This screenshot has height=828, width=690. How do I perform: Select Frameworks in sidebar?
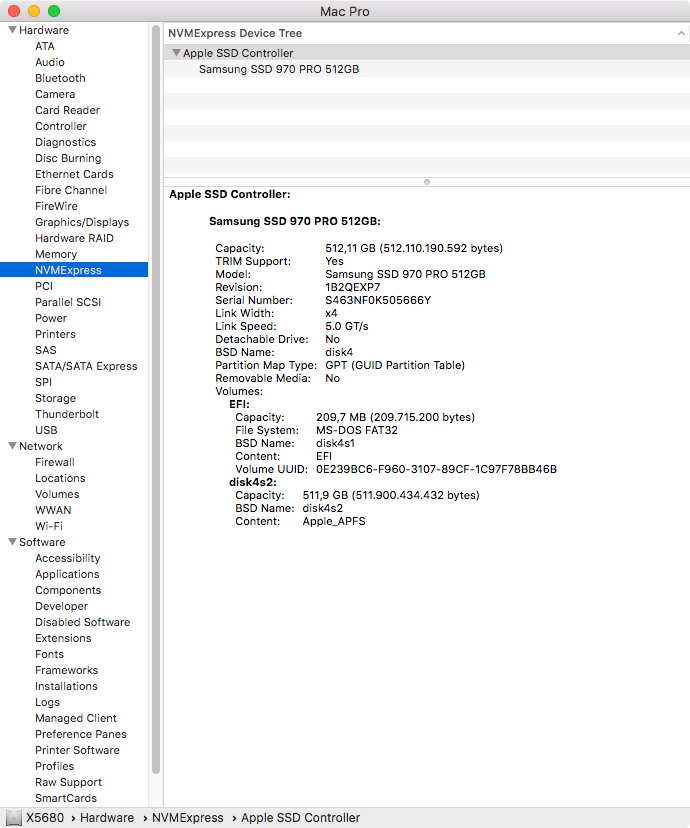[x=67, y=670]
